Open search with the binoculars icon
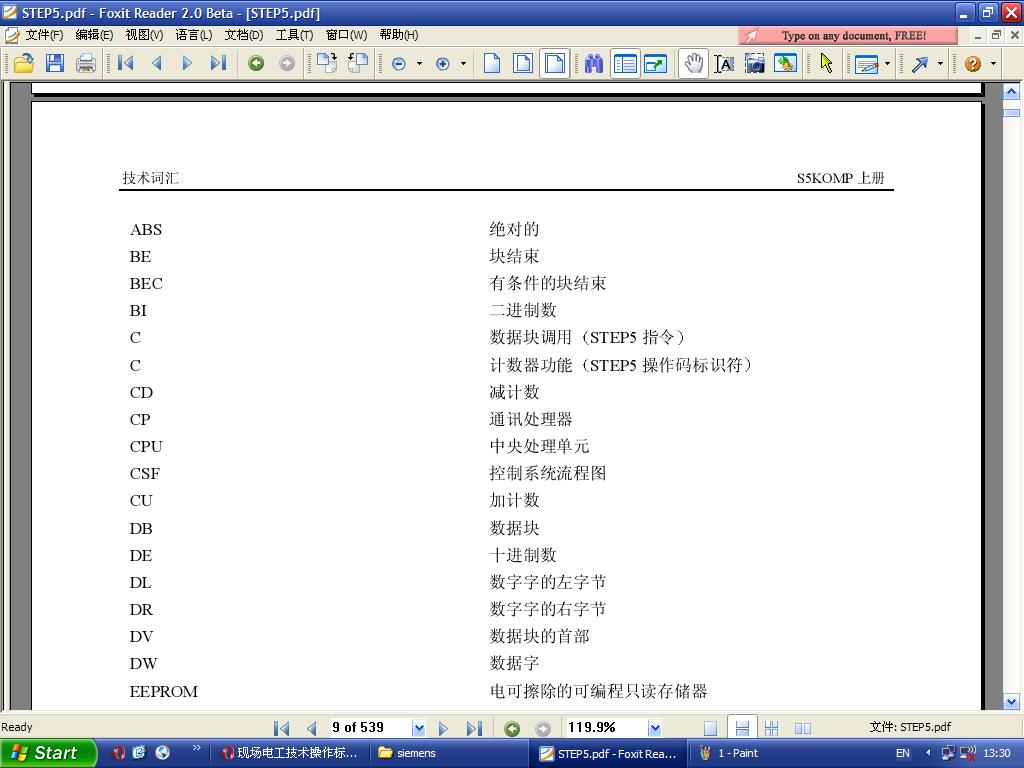The image size is (1024, 768). [594, 64]
